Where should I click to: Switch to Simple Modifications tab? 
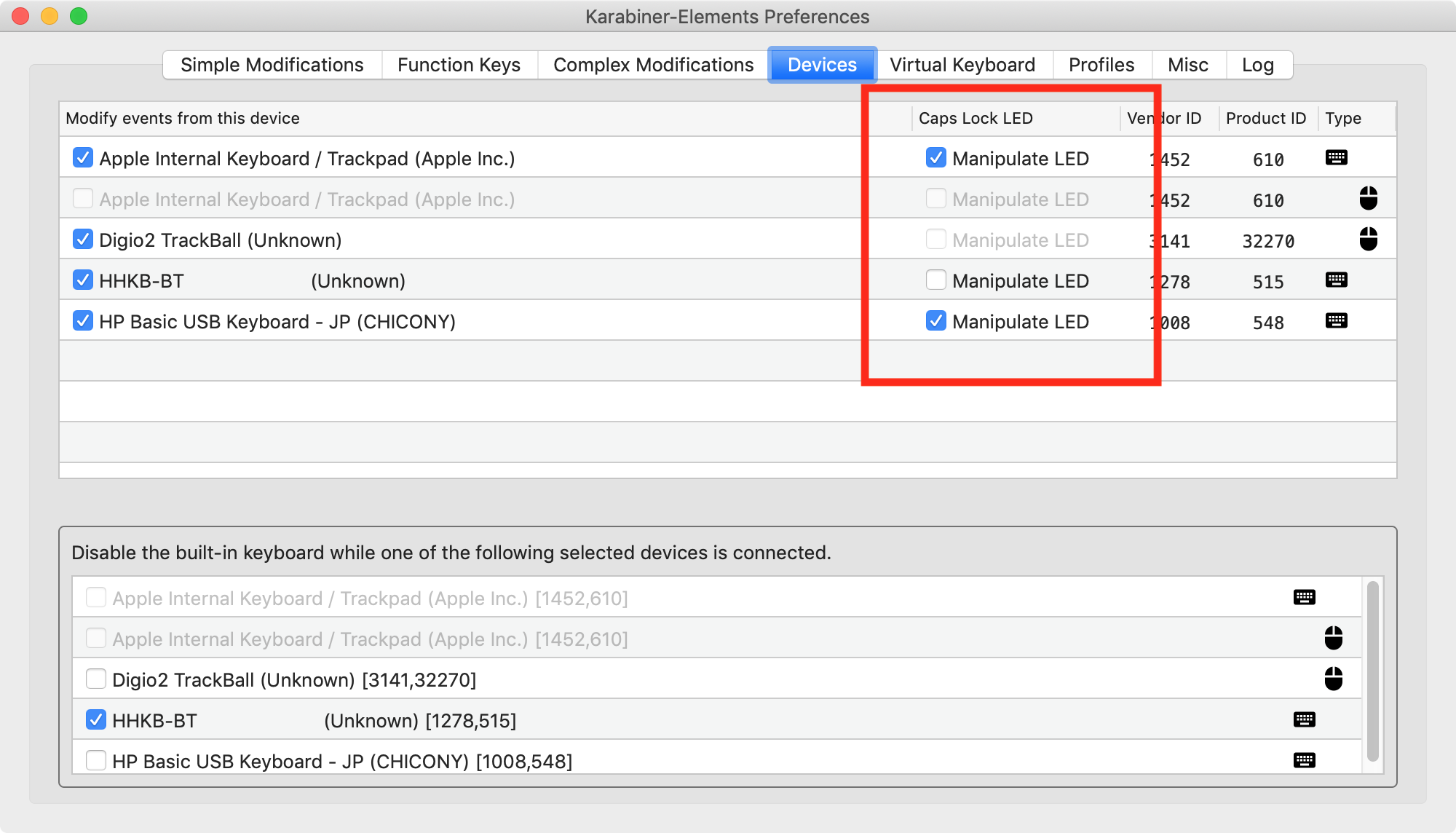pos(272,65)
